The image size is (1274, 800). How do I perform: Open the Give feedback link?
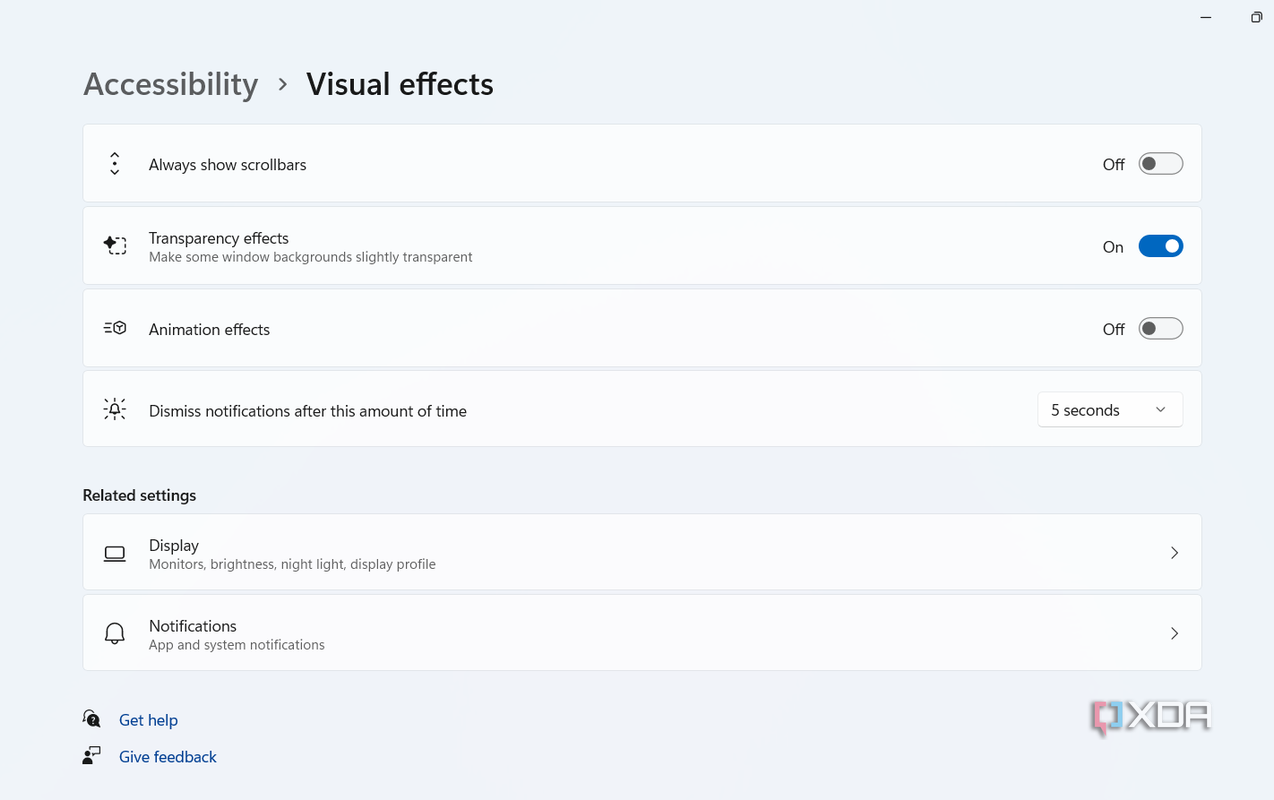168,757
